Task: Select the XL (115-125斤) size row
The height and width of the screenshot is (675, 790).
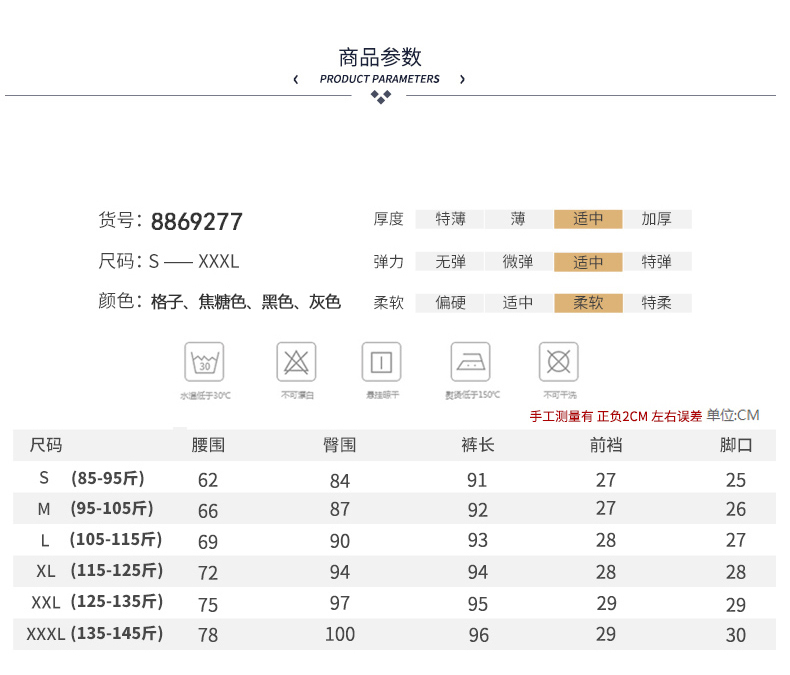Action: pos(98,571)
